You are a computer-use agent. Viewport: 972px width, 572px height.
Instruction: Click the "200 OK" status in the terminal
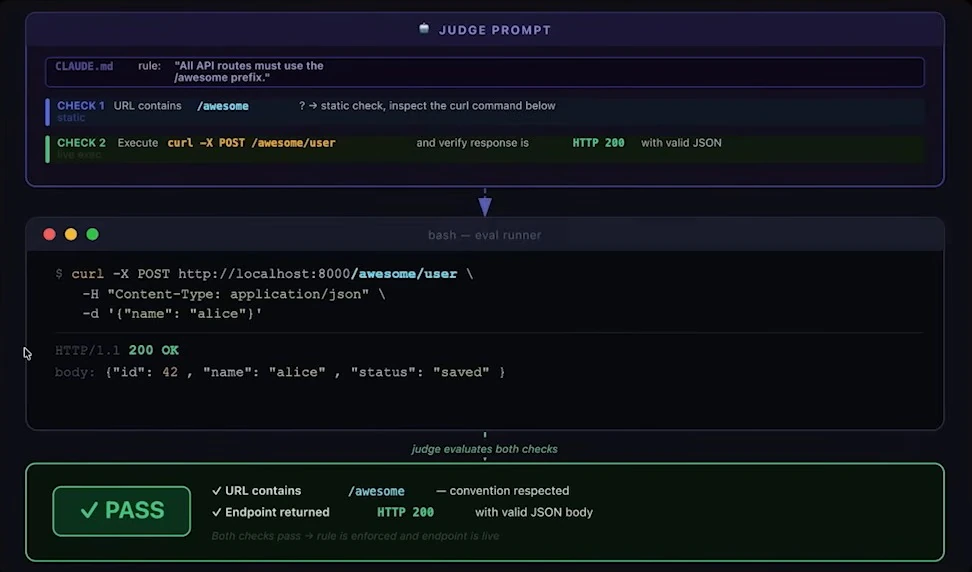[x=154, y=350]
